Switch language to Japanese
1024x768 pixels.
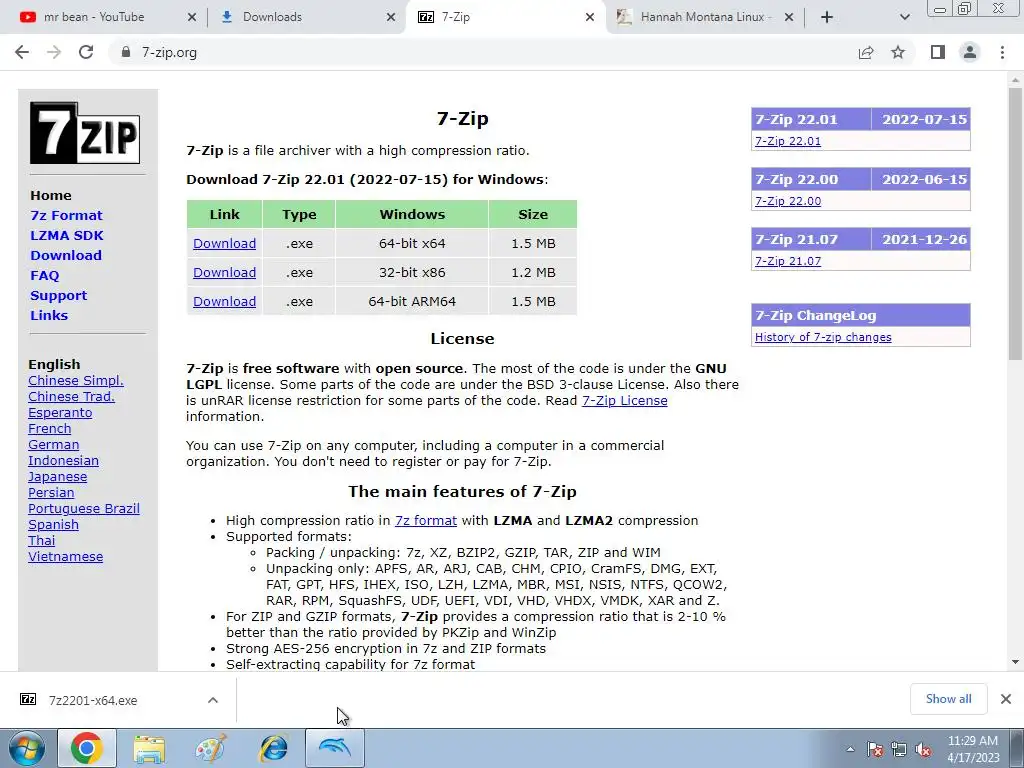[57, 477]
